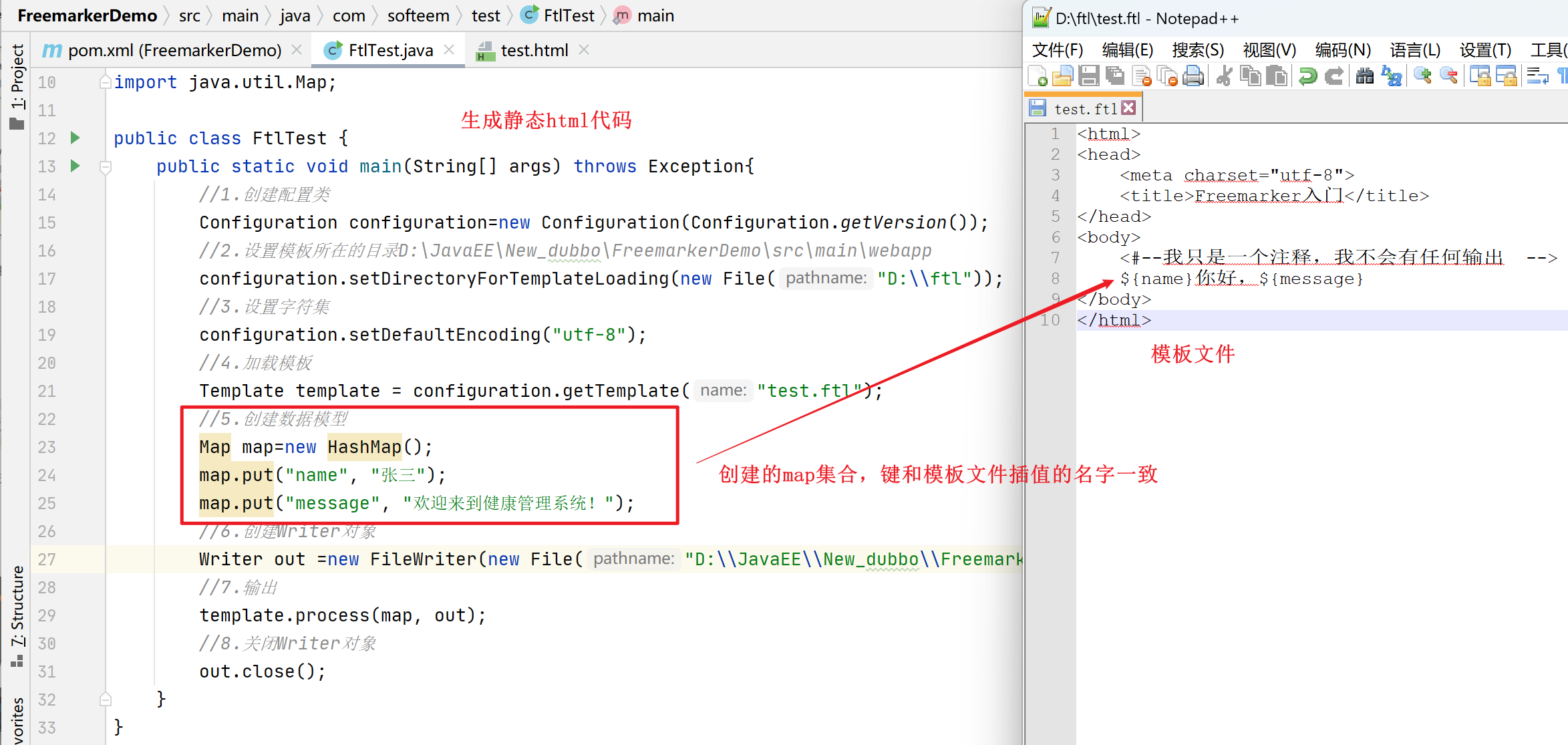Collapse the main method fold marker

tap(106, 167)
